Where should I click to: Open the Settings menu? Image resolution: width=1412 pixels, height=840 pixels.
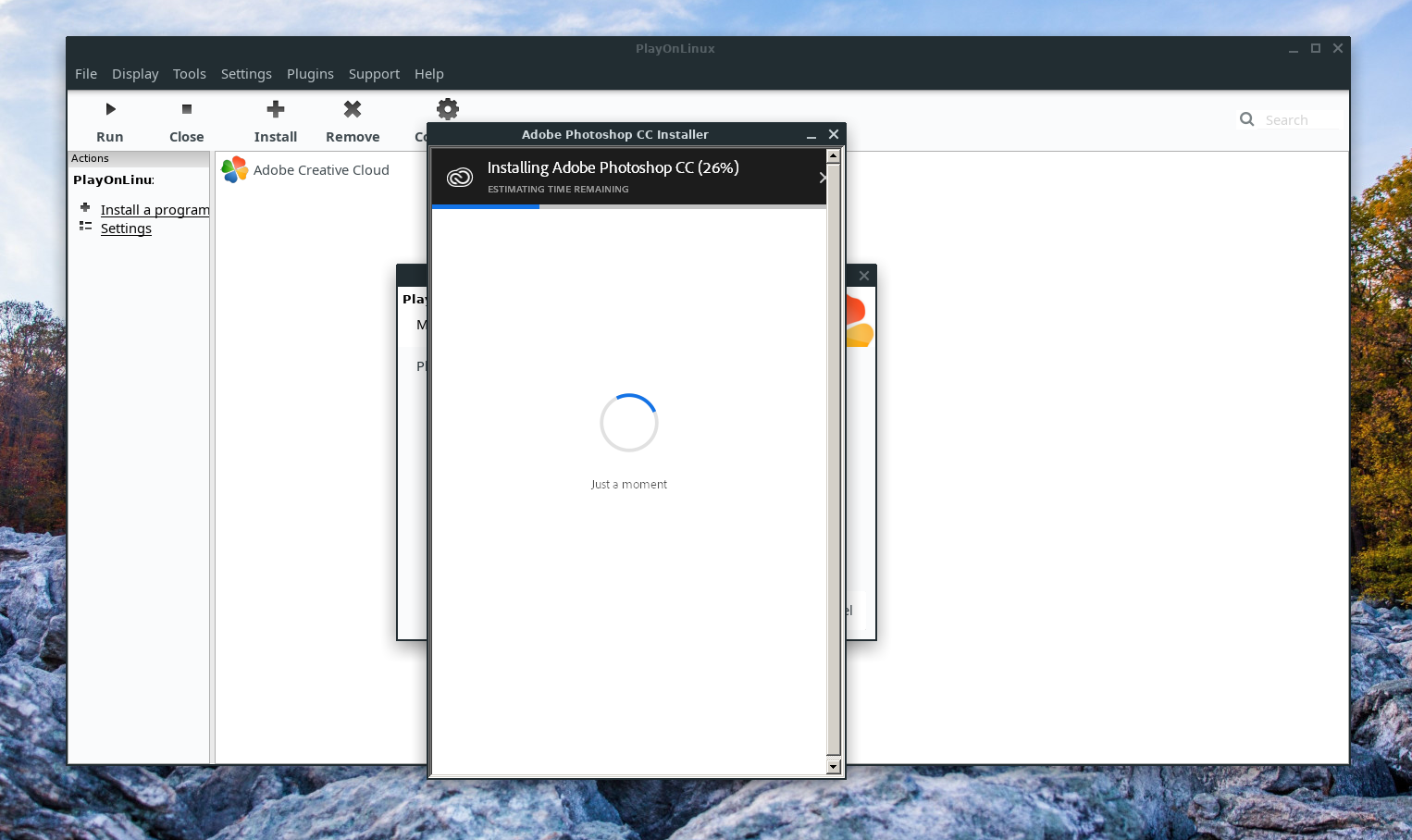pyautogui.click(x=246, y=74)
